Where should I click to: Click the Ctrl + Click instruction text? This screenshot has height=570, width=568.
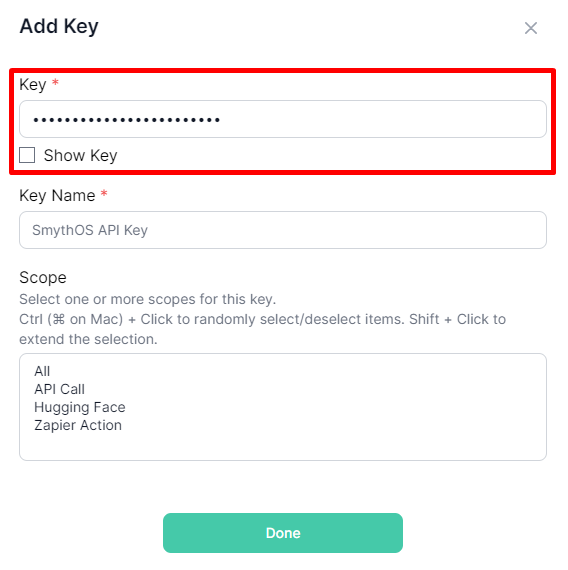pyautogui.click(x=263, y=320)
